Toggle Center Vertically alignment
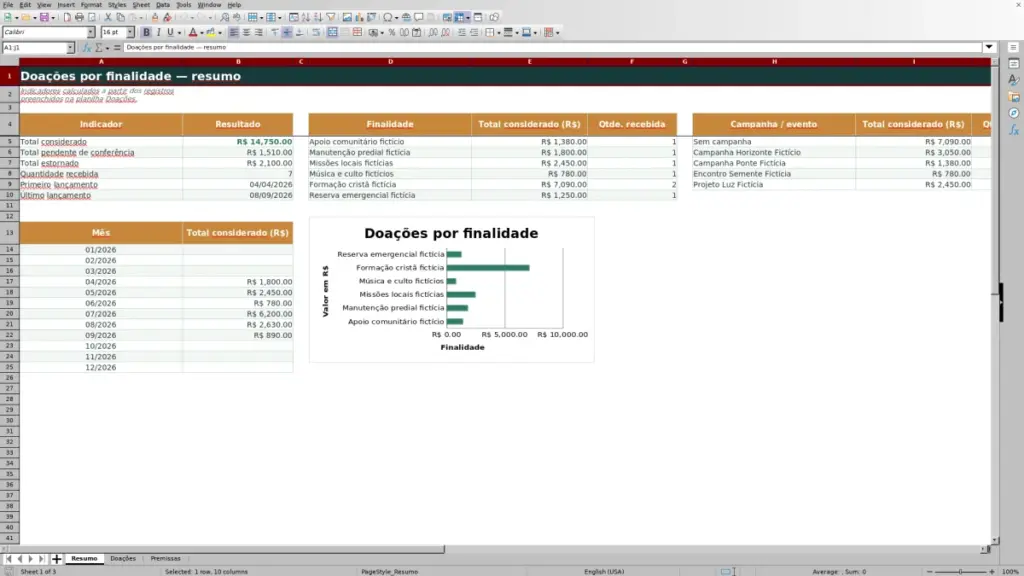The image size is (1024, 576). pyautogui.click(x=287, y=32)
